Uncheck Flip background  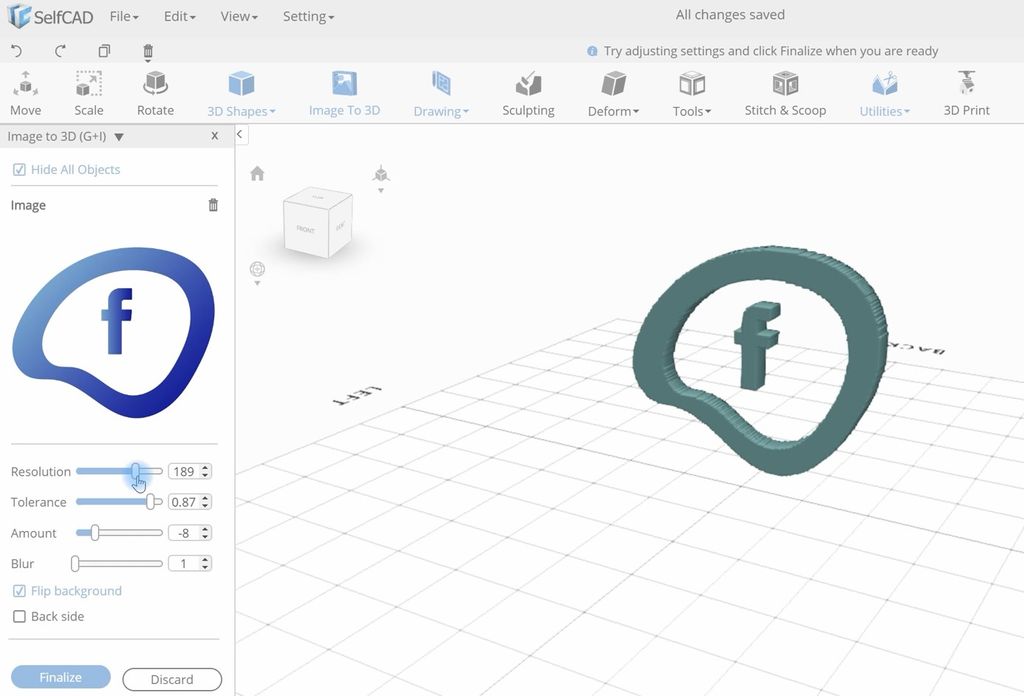(x=19, y=591)
